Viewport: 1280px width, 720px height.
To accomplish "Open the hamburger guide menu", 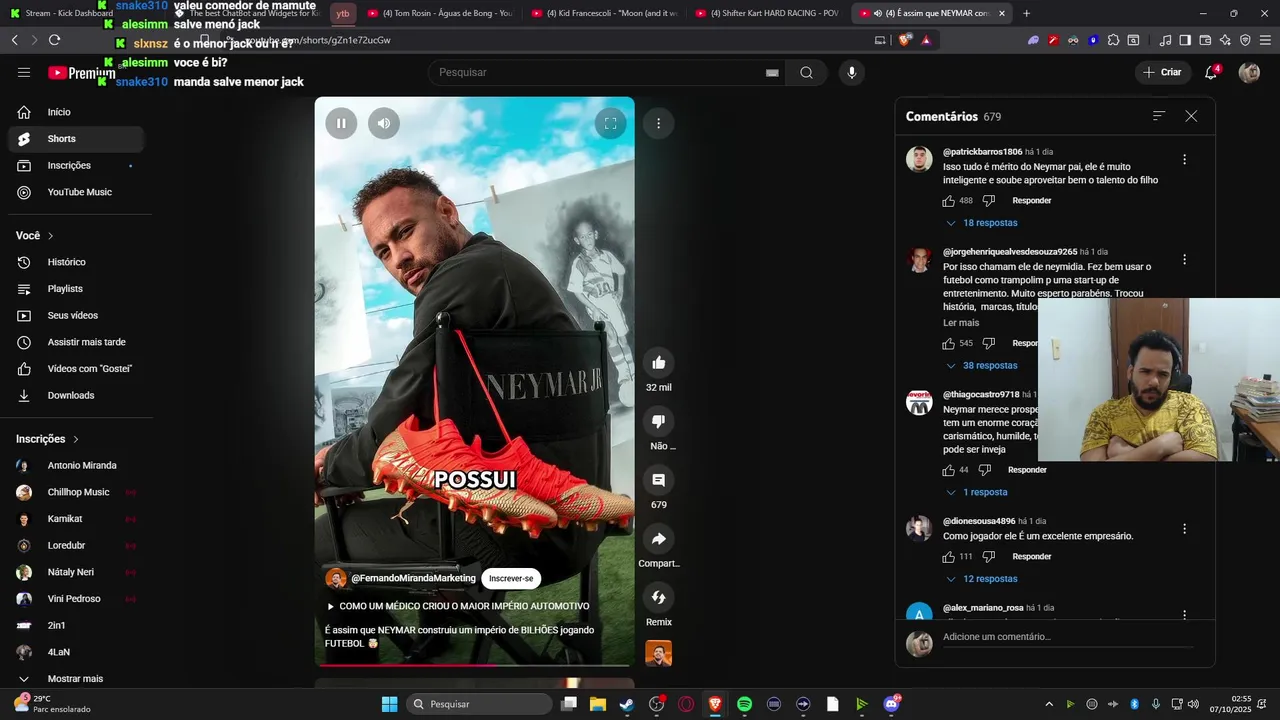I will (x=24, y=72).
